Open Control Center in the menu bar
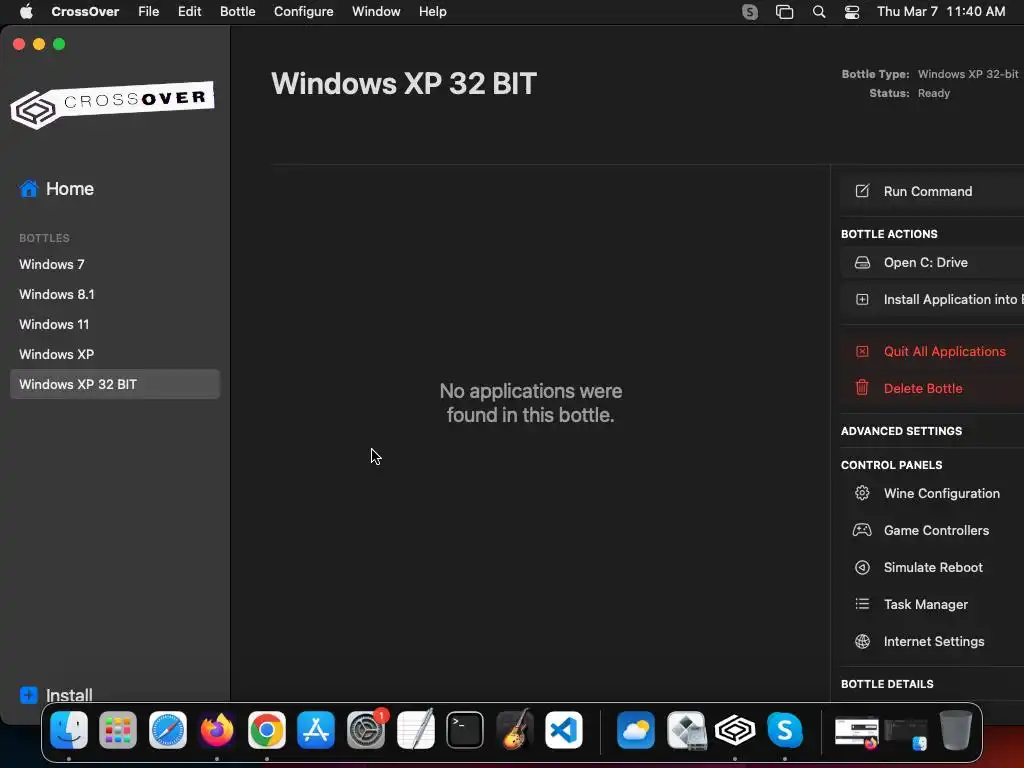Image resolution: width=1024 pixels, height=768 pixels. tap(852, 12)
